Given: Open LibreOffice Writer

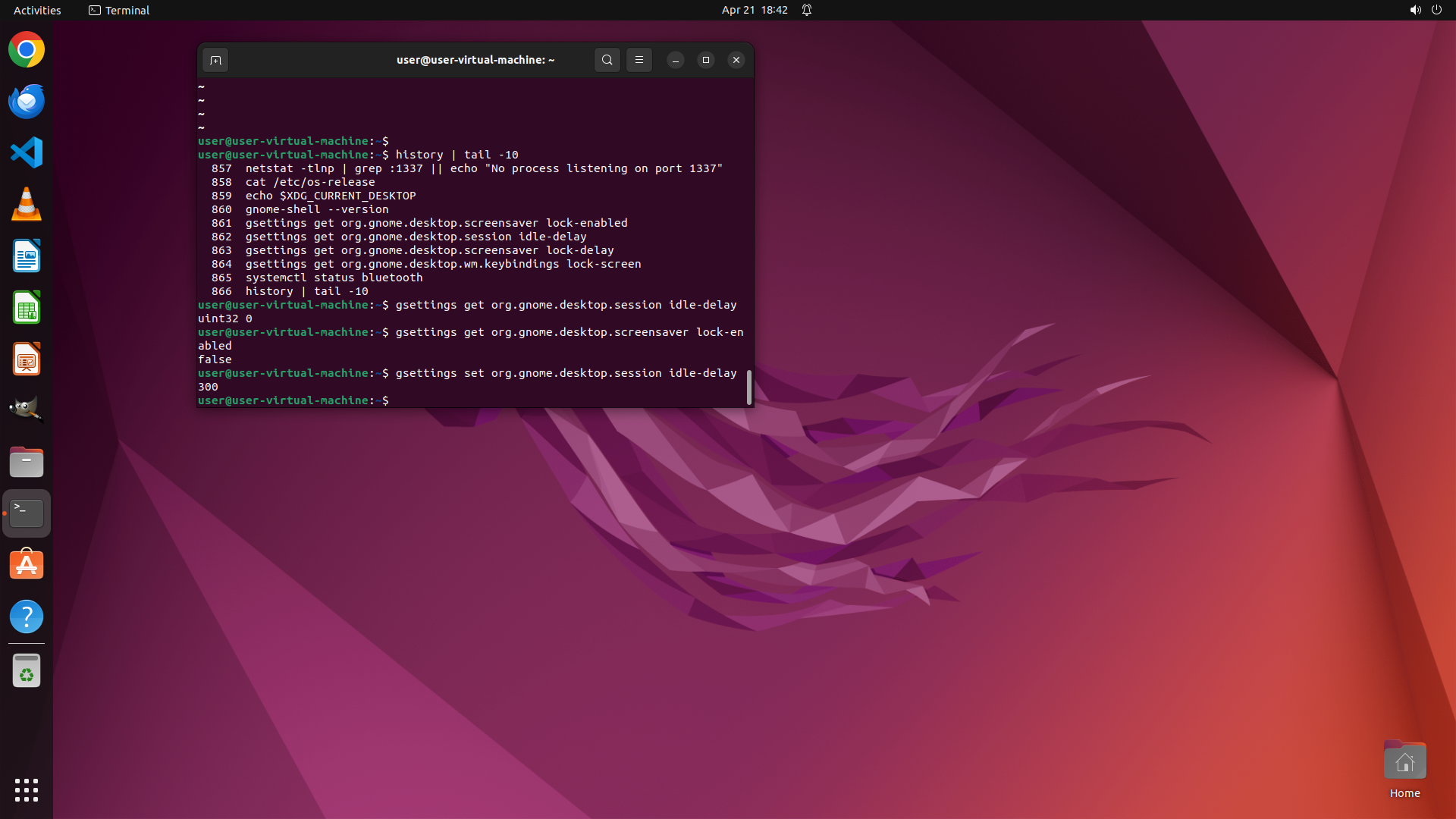Looking at the screenshot, I should pyautogui.click(x=27, y=256).
